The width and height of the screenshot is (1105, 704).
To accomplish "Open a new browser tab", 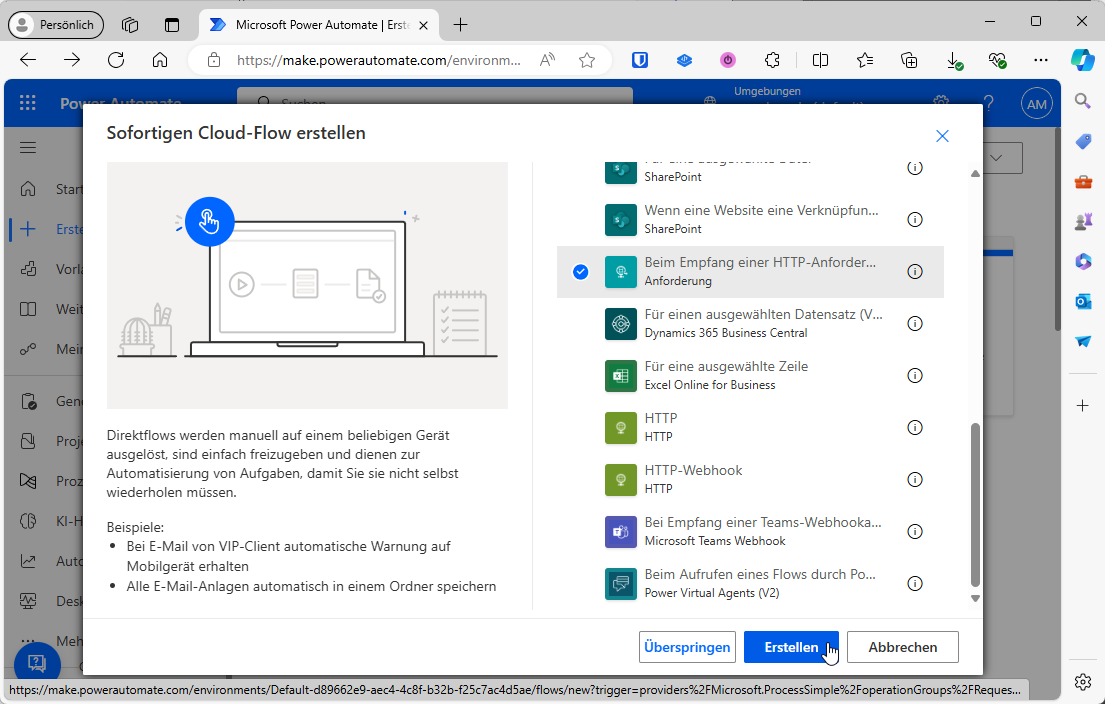I will point(460,24).
